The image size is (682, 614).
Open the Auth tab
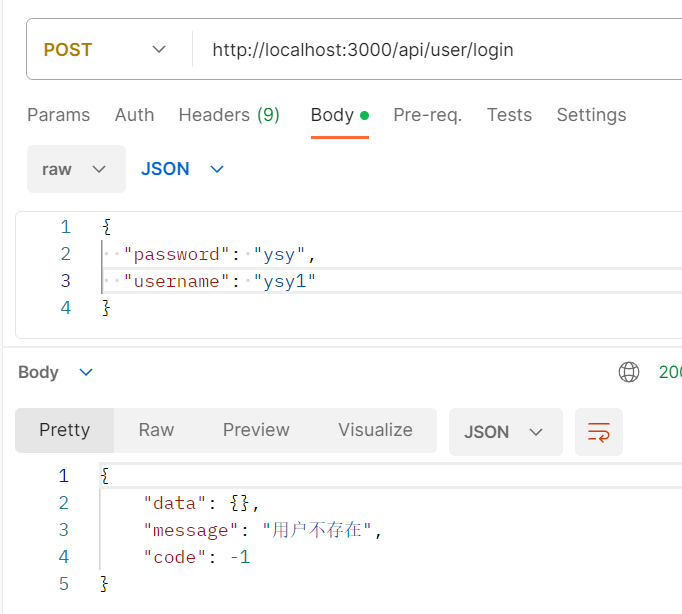tap(134, 115)
